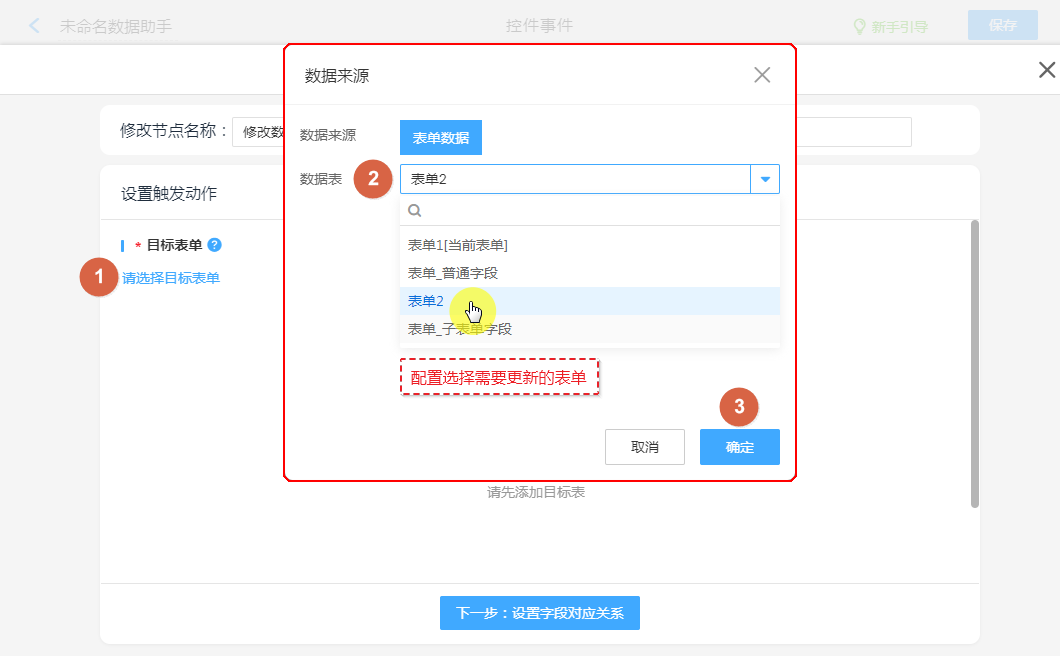Viewport: 1060px width, 656px height.
Task: Click the back arrow beside 未命名数据助手
Action: pos(35,26)
